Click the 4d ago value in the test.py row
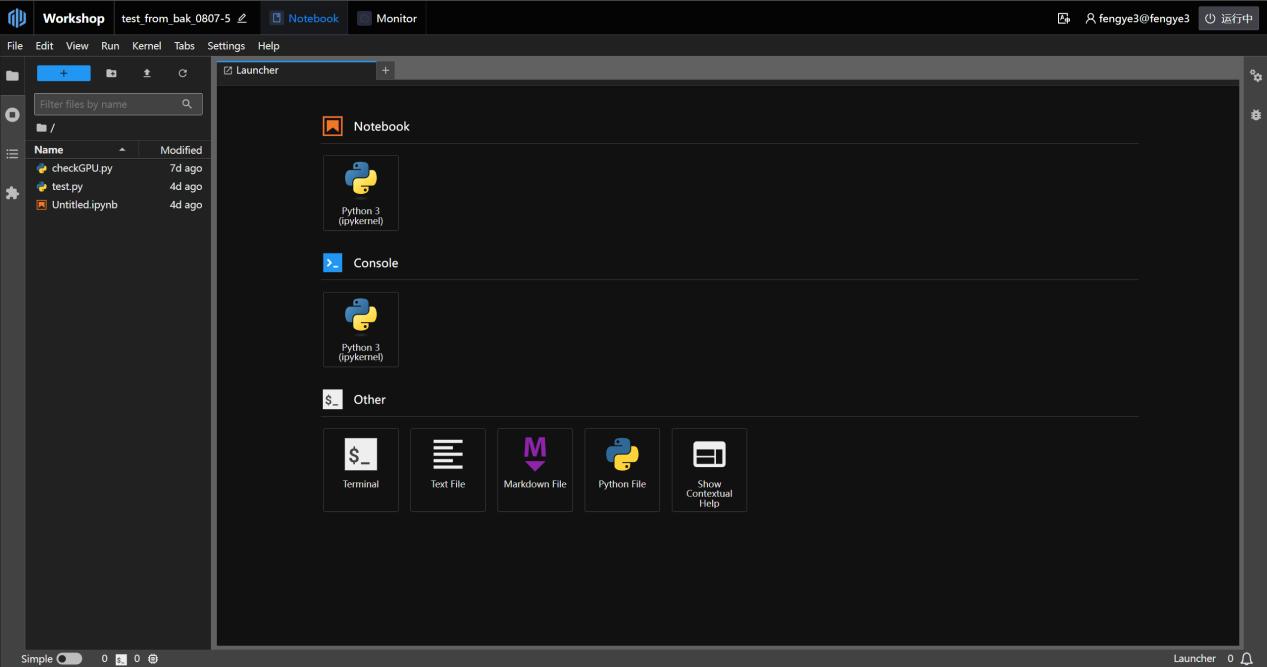Image resolution: width=1267 pixels, height=667 pixels. tap(186, 186)
